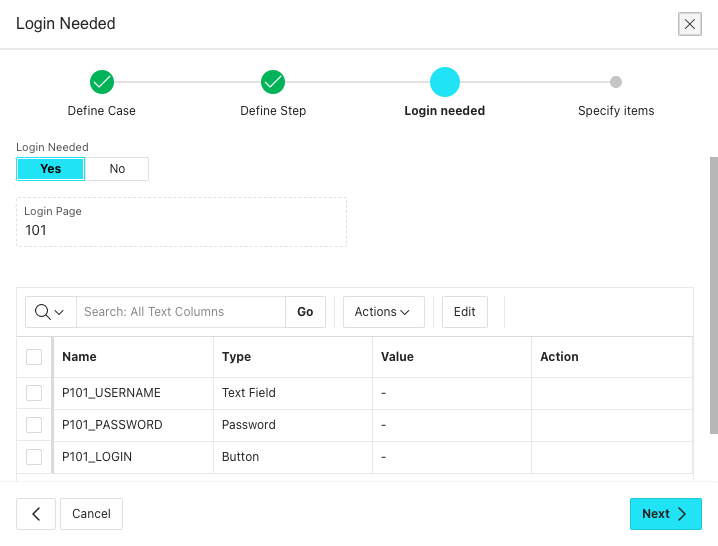Click the Specify items step marker

616,82
